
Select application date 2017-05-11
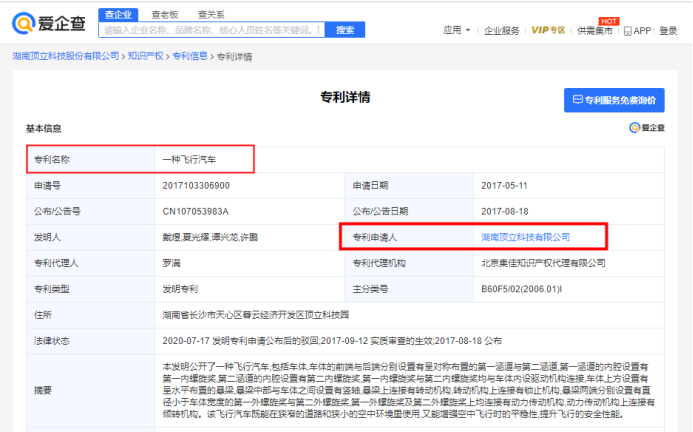click(504, 186)
